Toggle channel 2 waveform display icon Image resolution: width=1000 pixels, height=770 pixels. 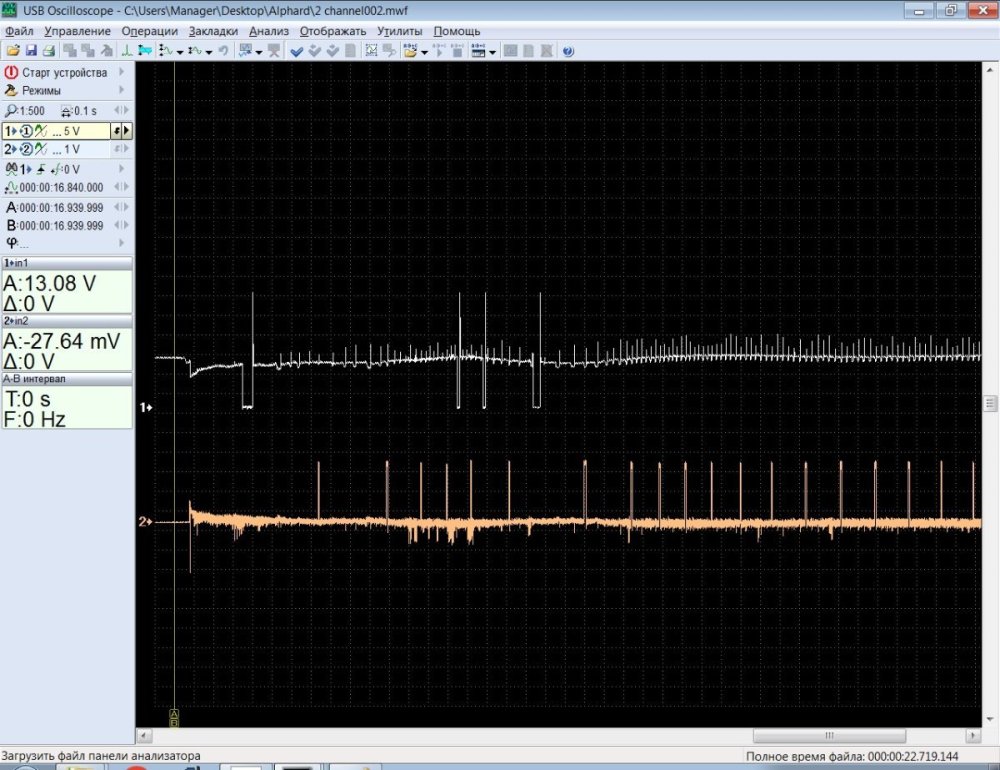(40, 149)
